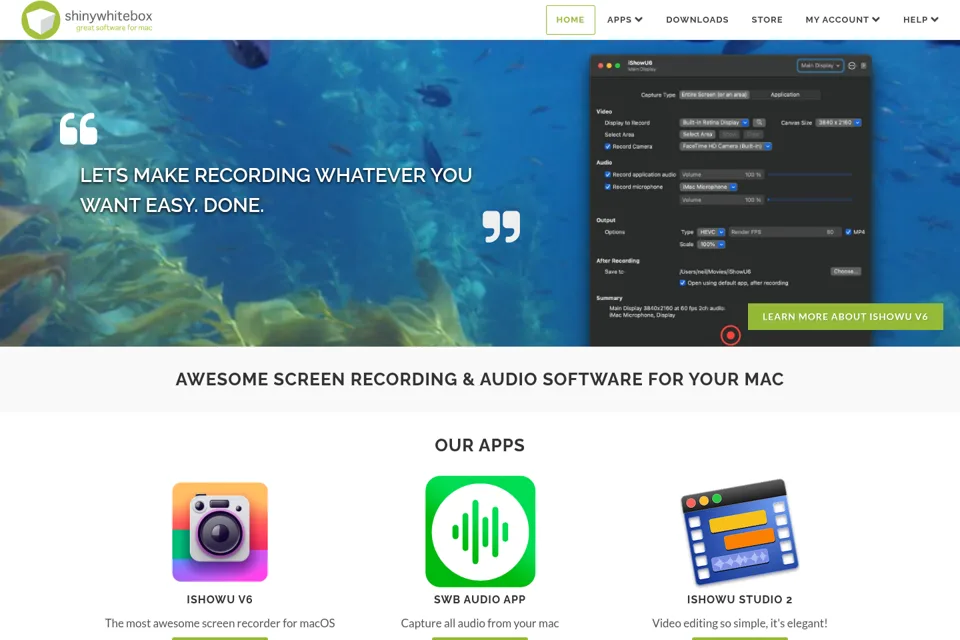Screen dimensions: 960x640
Task: Select Application capture type
Action: 785,94
